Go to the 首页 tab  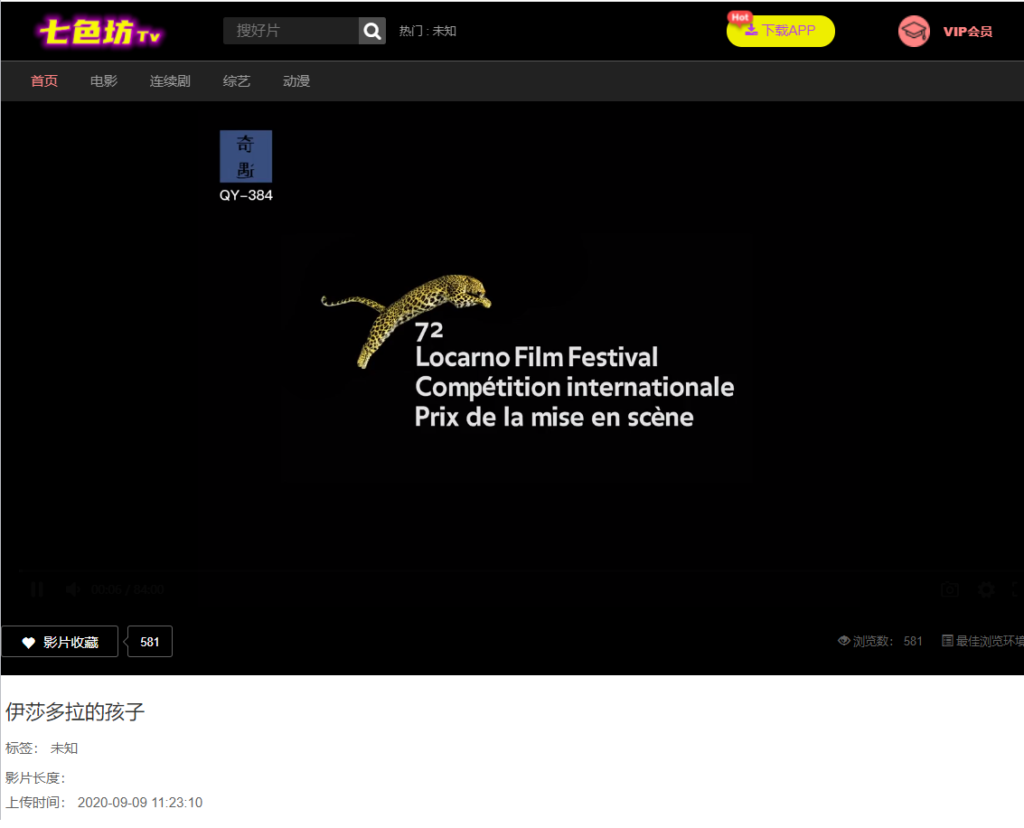point(44,81)
